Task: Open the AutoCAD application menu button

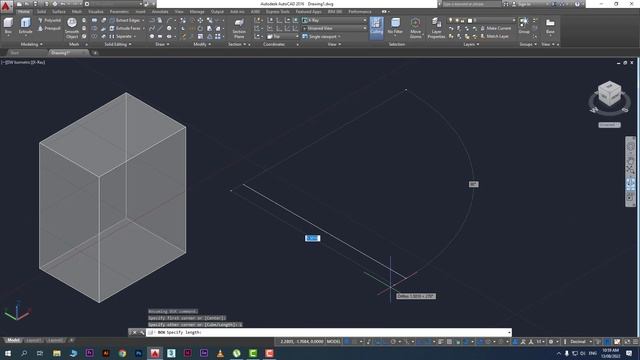Action: [x=6, y=7]
